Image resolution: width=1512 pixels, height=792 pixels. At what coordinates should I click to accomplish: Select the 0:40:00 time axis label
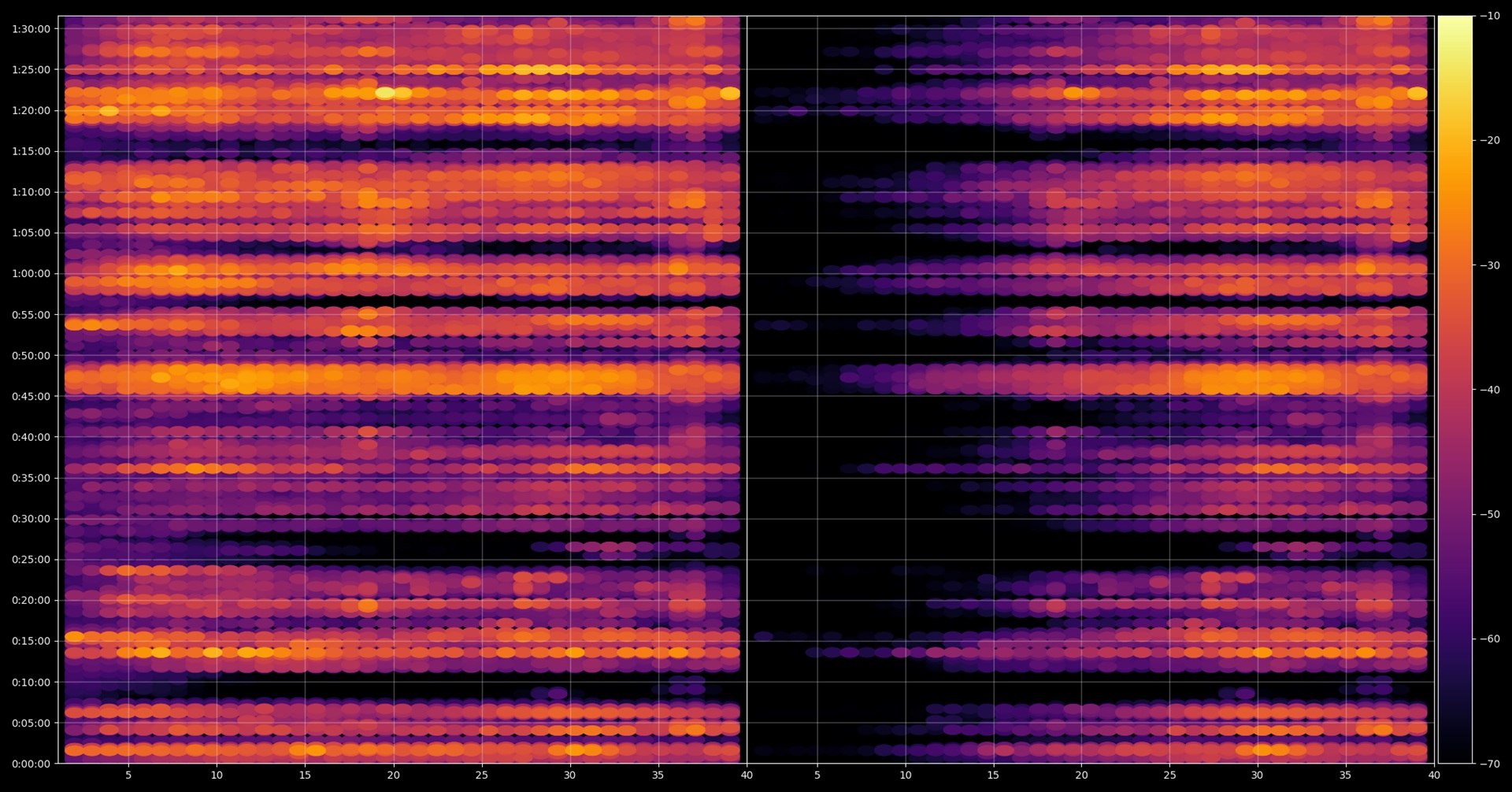click(x=31, y=437)
